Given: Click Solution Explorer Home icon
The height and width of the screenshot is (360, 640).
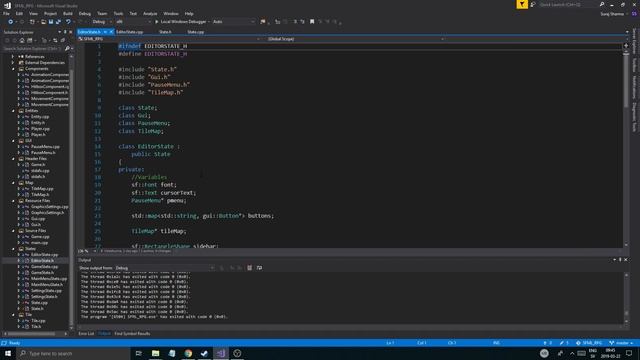Looking at the screenshot, I should 22,40.
